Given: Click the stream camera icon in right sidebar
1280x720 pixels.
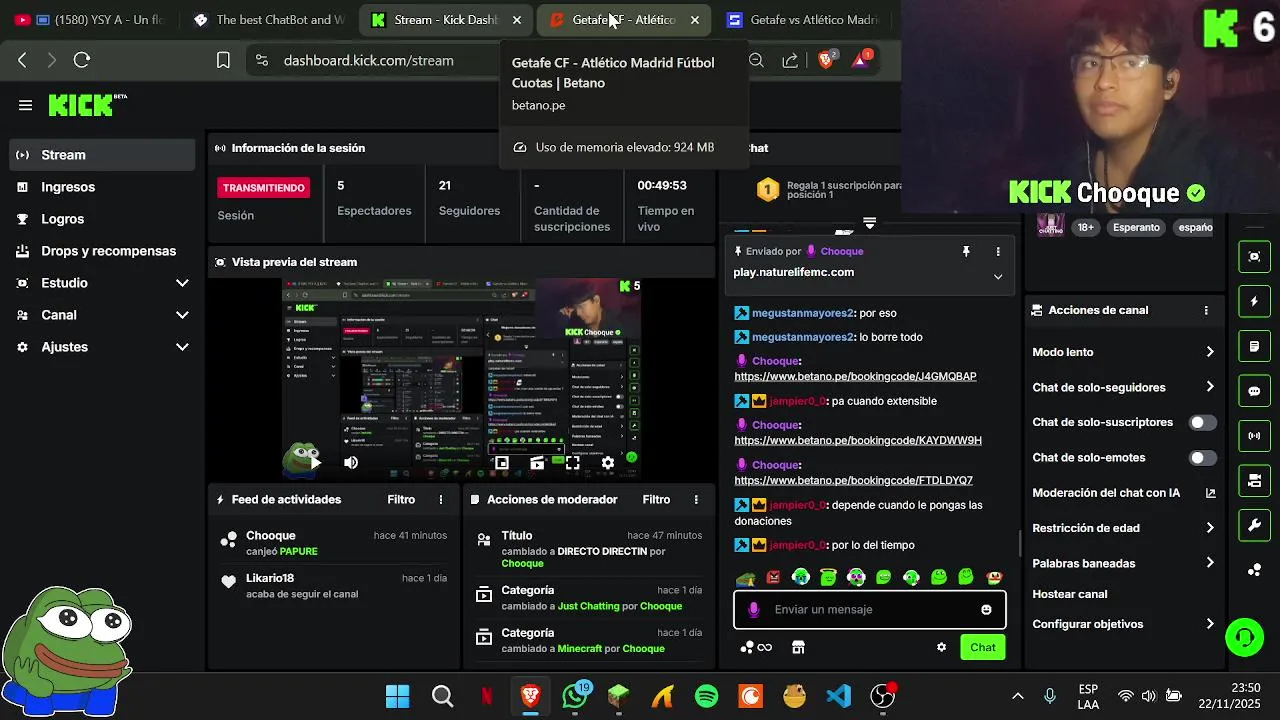Looking at the screenshot, I should (1254, 481).
